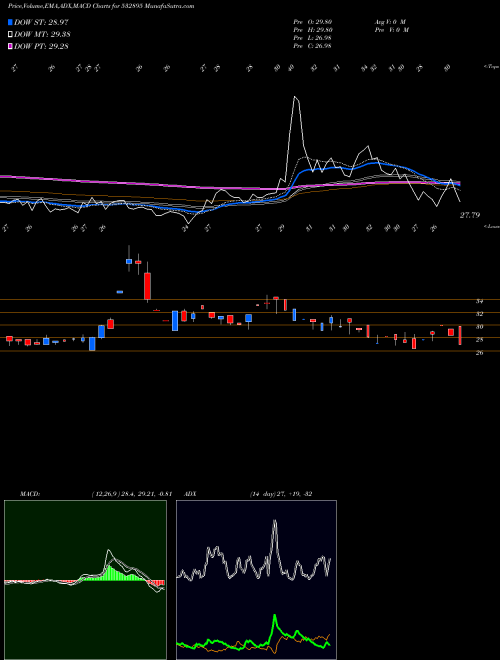Select the 'DOW ST: 28.97' legend text
500x660 pixels.
(x=41, y=22)
